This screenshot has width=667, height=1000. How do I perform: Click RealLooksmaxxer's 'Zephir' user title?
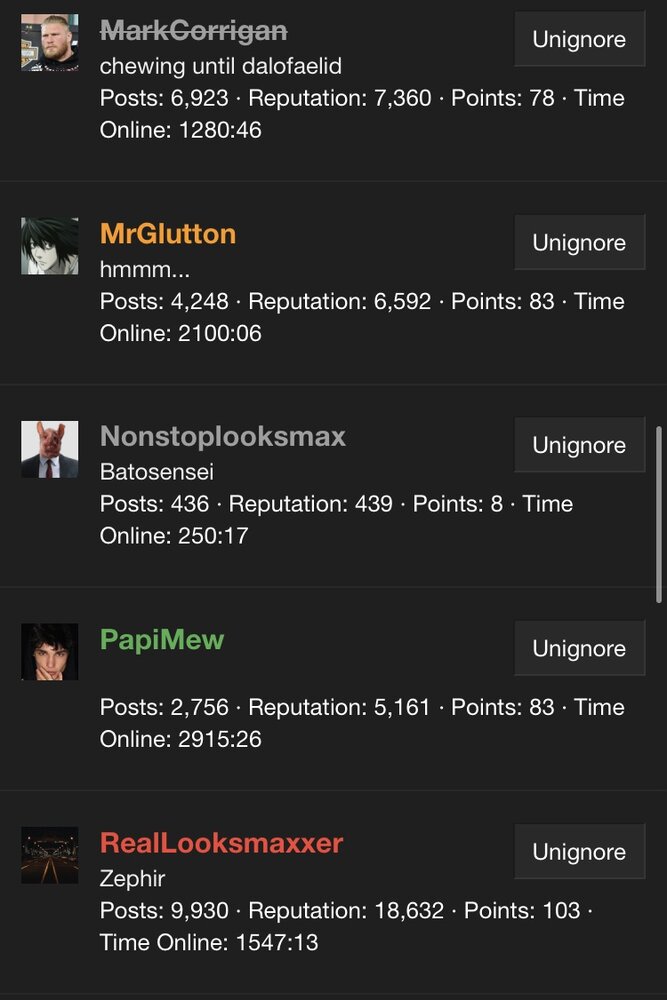132,879
